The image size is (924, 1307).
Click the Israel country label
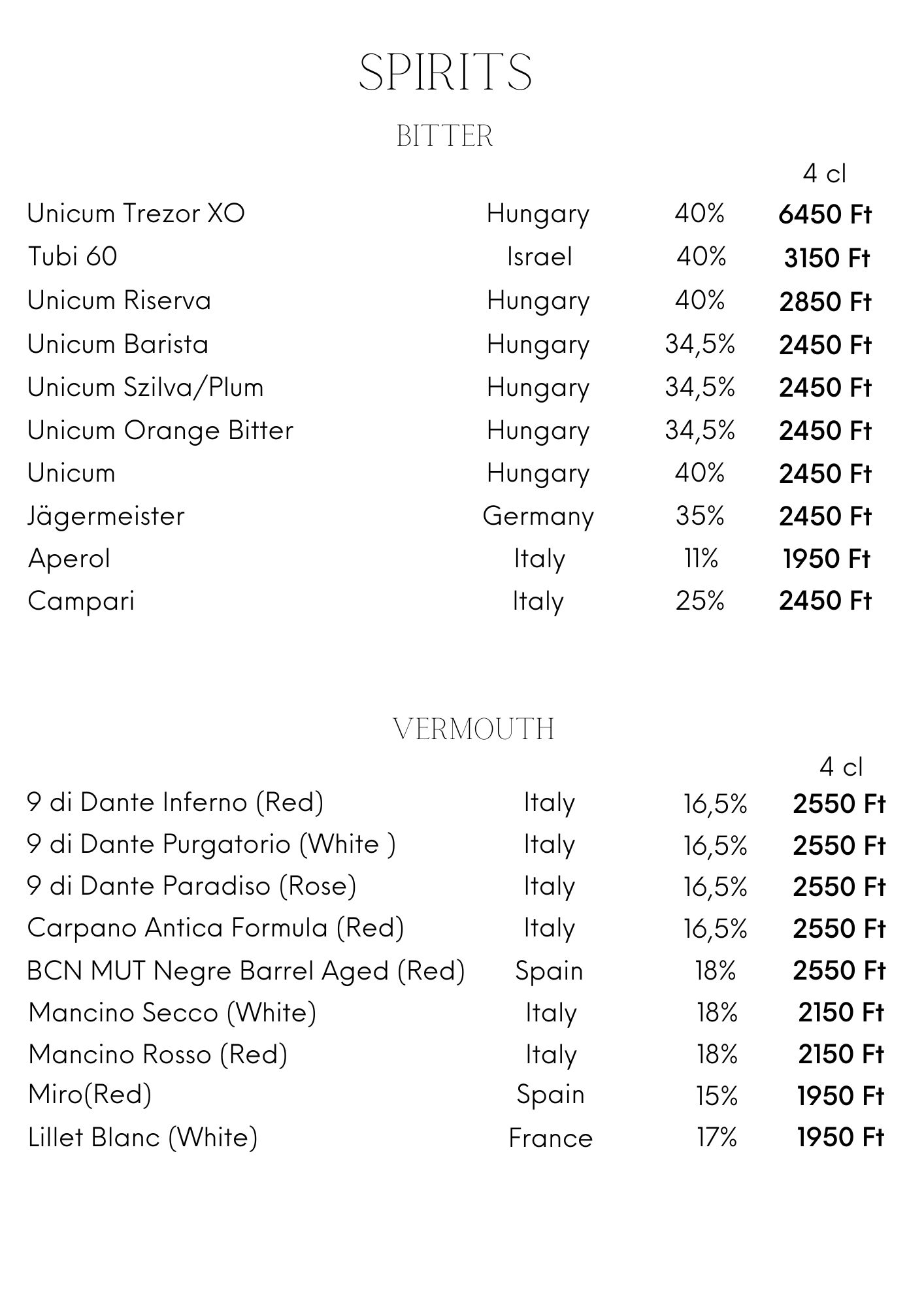pyautogui.click(x=539, y=257)
